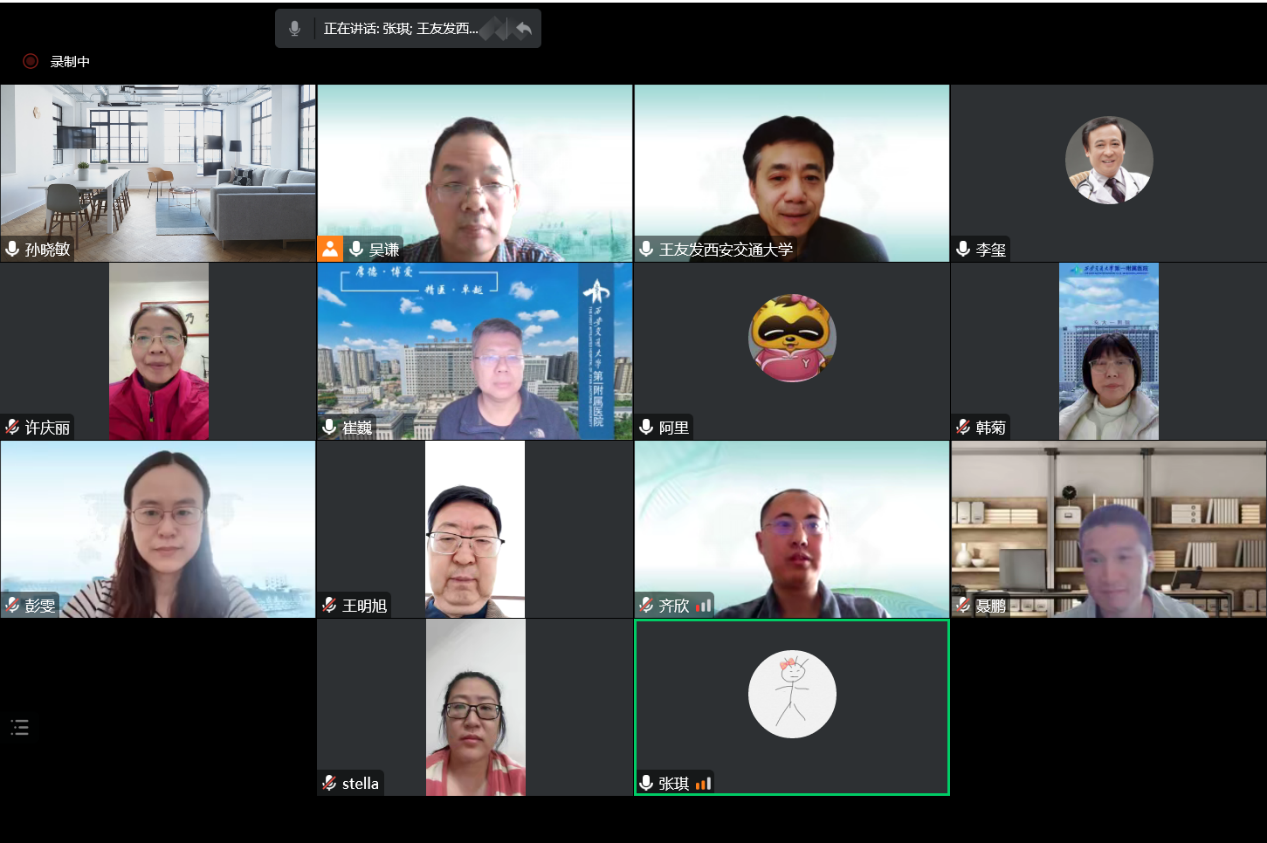1267x843 pixels.
Task: Select 王友发's video tile
Action: click(x=792, y=173)
